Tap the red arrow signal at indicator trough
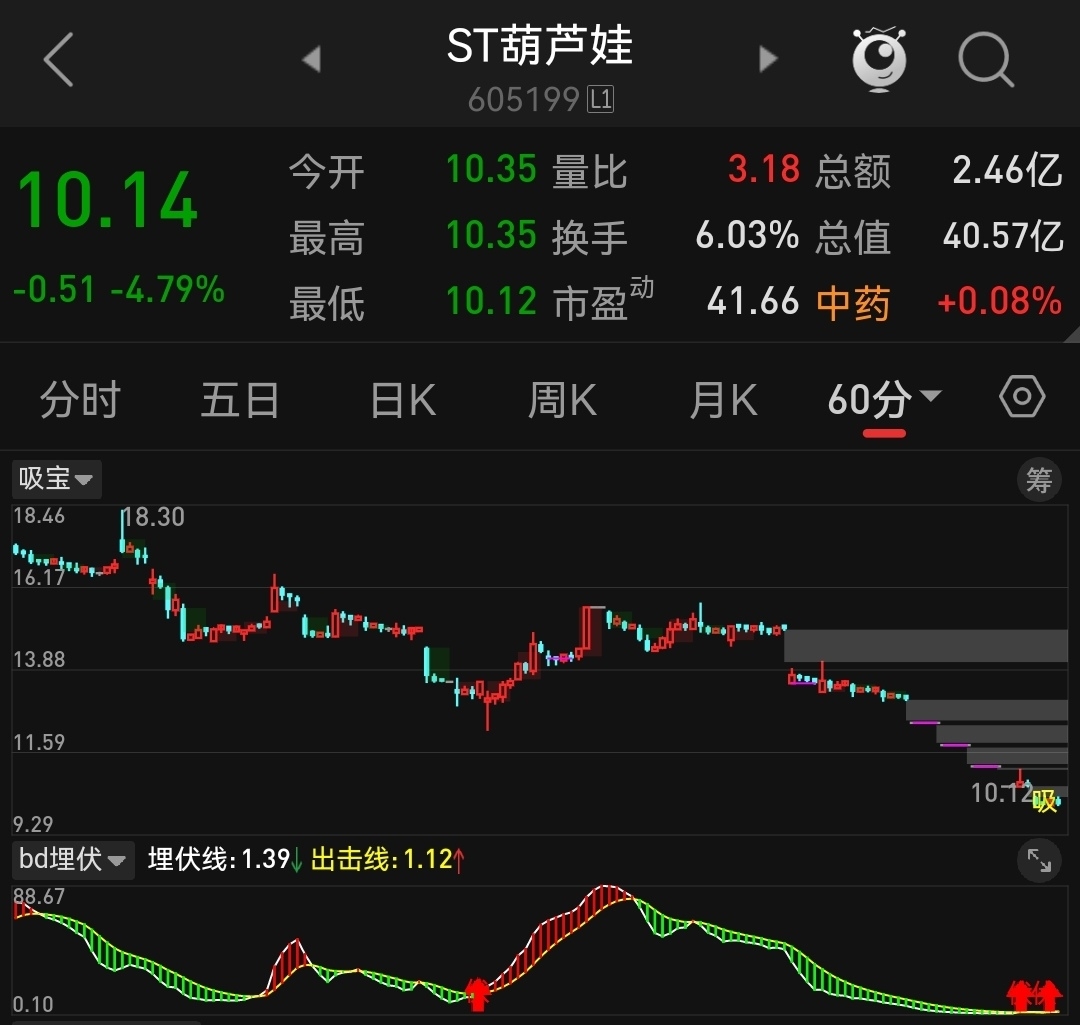This screenshot has height=1025, width=1080. pyautogui.click(x=477, y=994)
